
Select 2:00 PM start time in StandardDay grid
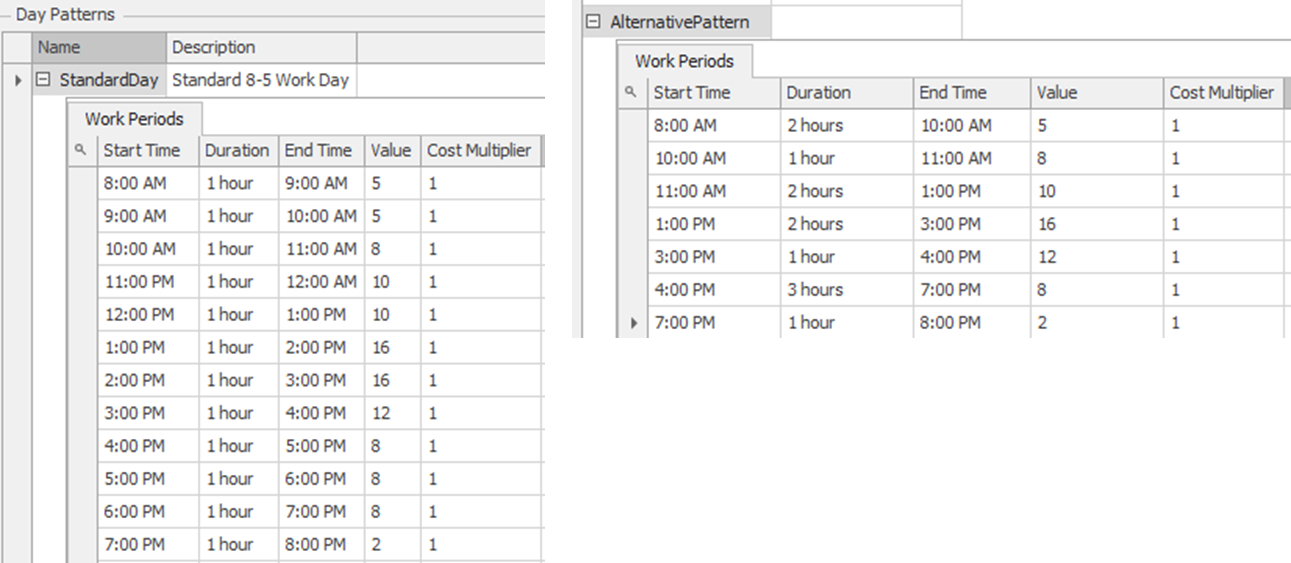pos(147,381)
